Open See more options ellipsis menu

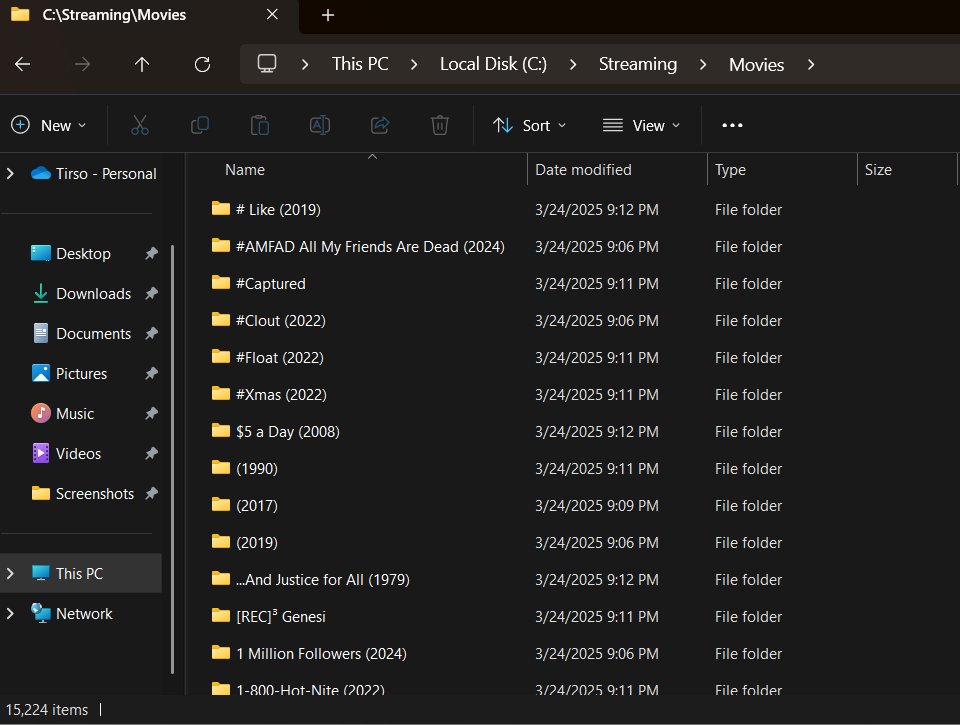732,125
